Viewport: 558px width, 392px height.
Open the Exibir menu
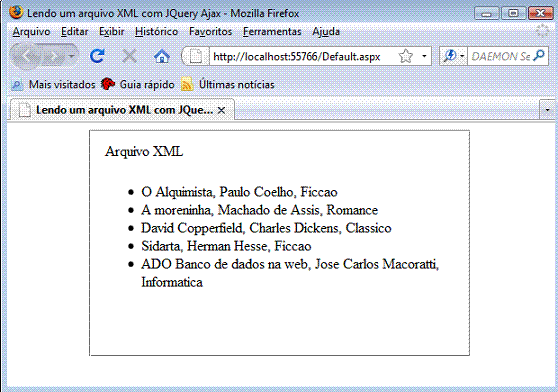coord(111,32)
